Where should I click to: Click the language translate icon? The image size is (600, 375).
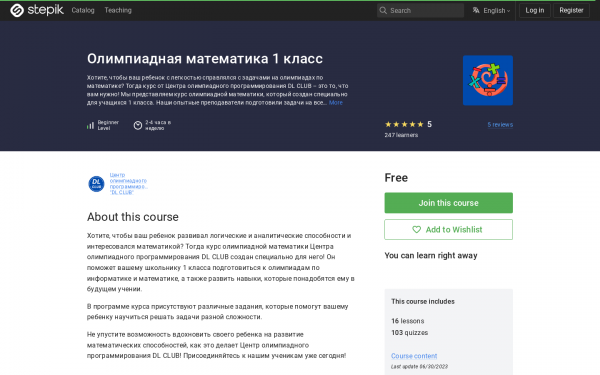[x=476, y=10]
